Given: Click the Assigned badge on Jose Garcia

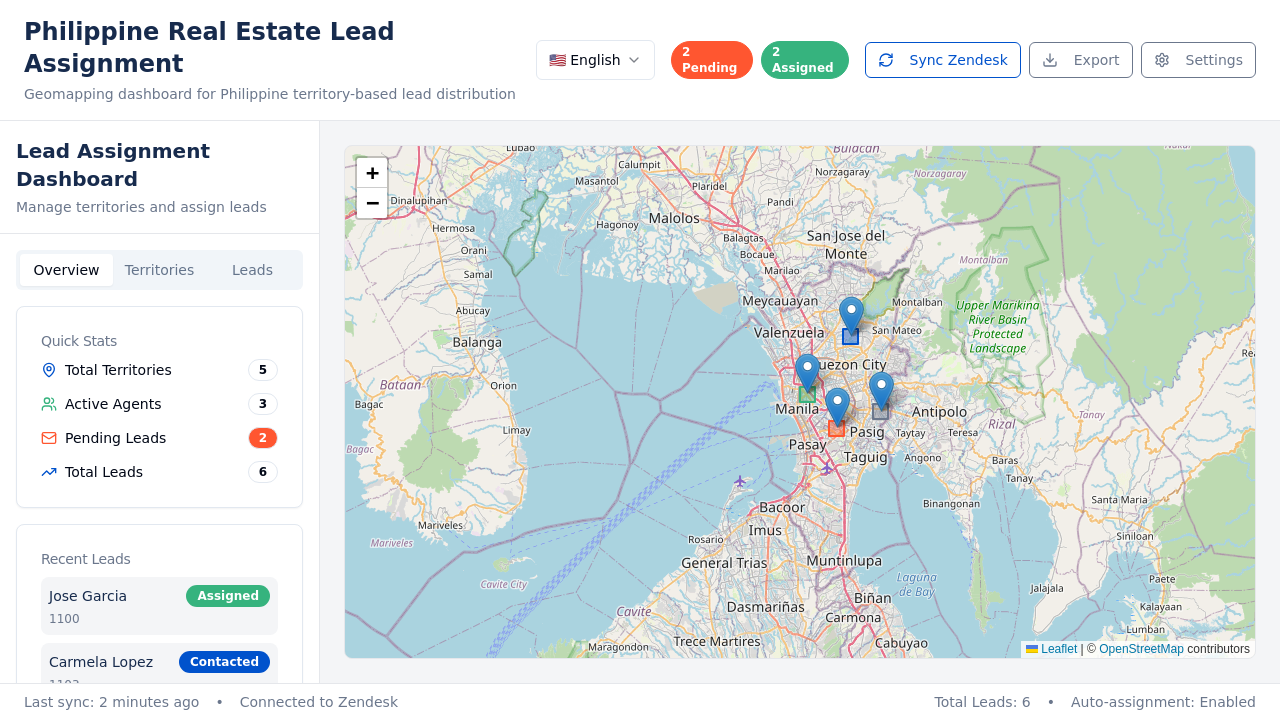Looking at the screenshot, I should 227,595.
